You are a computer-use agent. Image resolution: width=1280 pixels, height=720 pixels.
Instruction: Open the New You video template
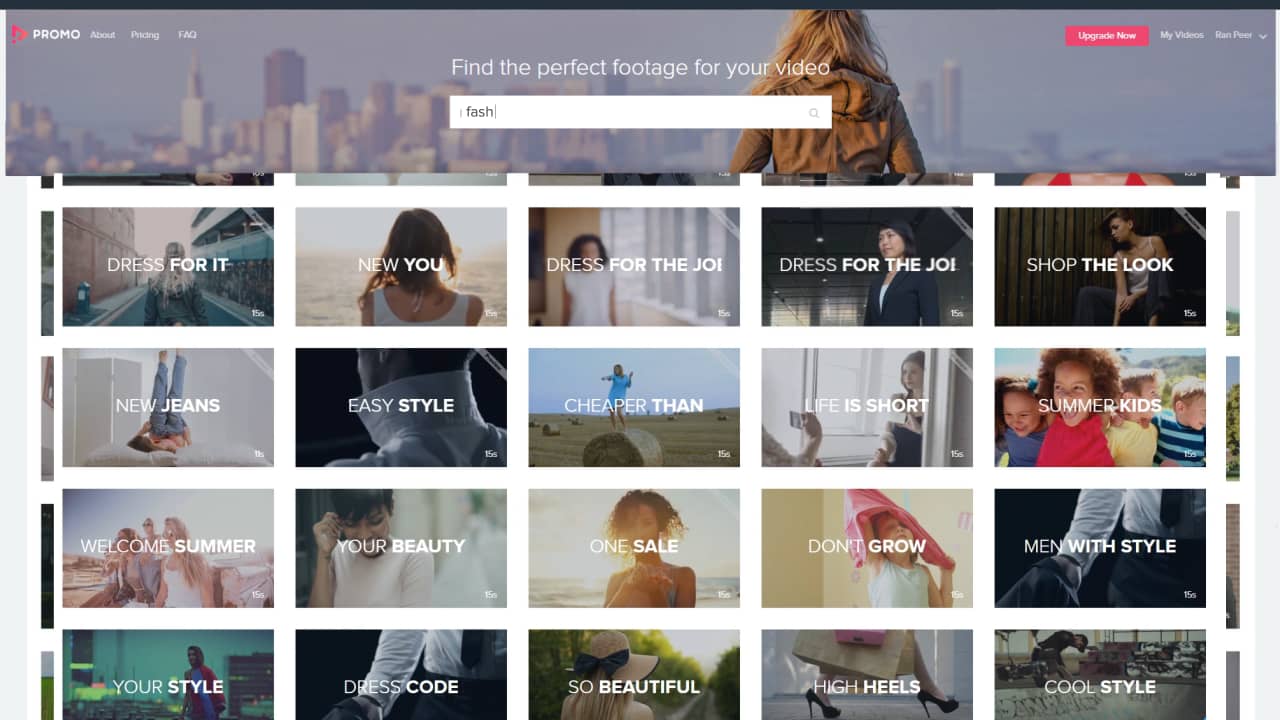click(x=401, y=267)
